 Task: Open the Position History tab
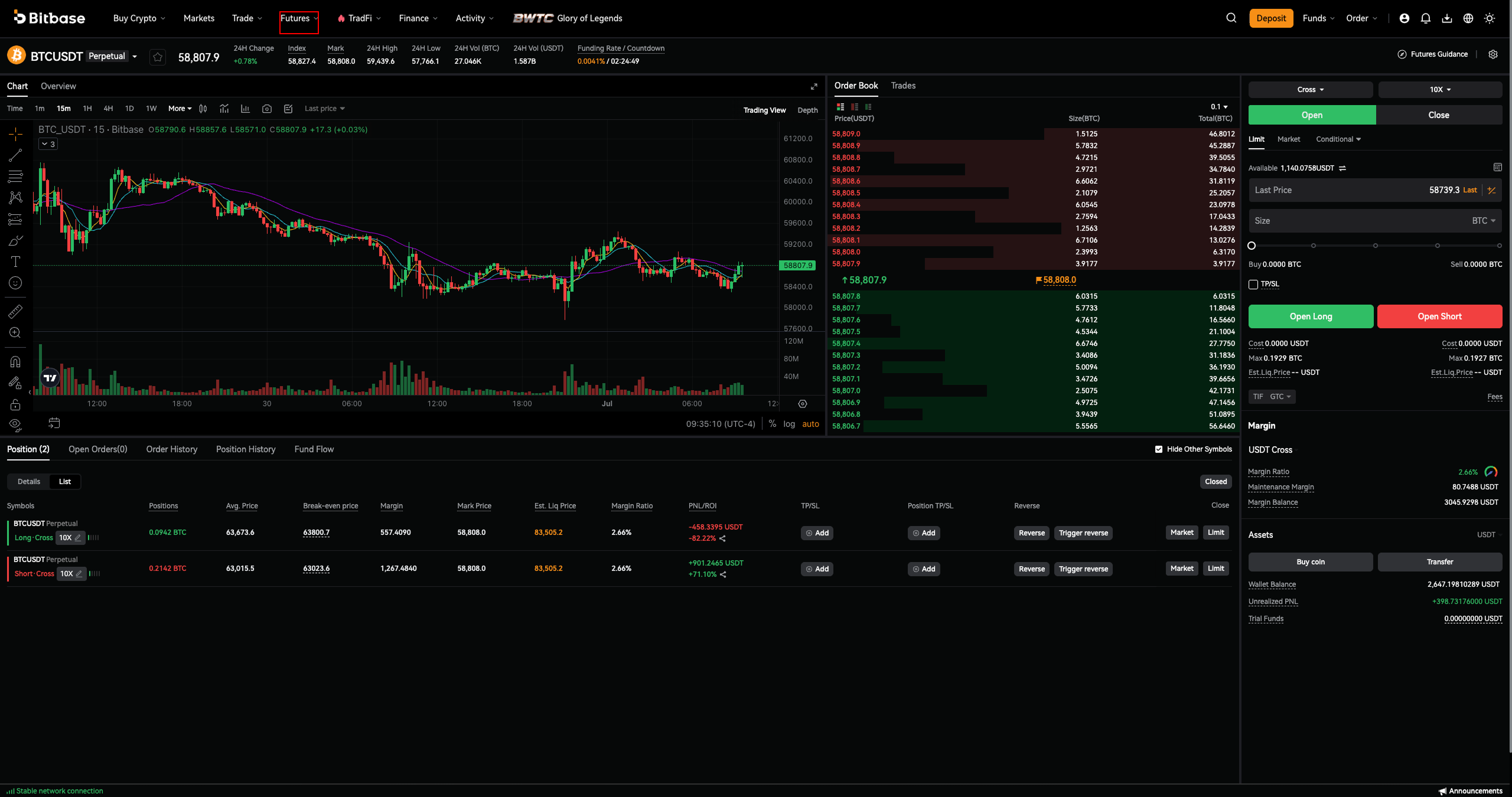246,449
